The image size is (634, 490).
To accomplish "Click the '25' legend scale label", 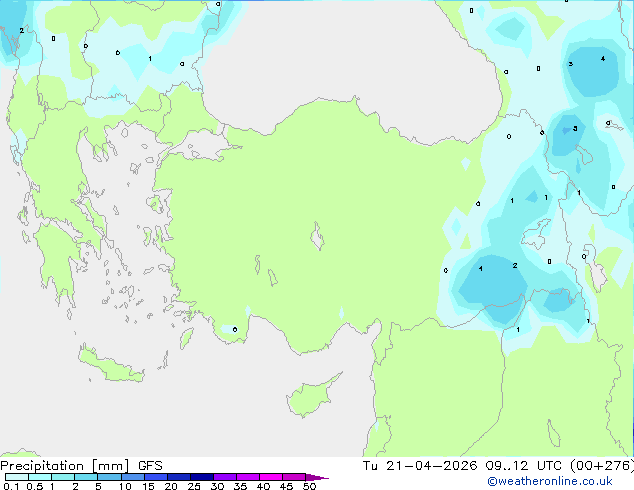I will pyautogui.click(x=194, y=486).
